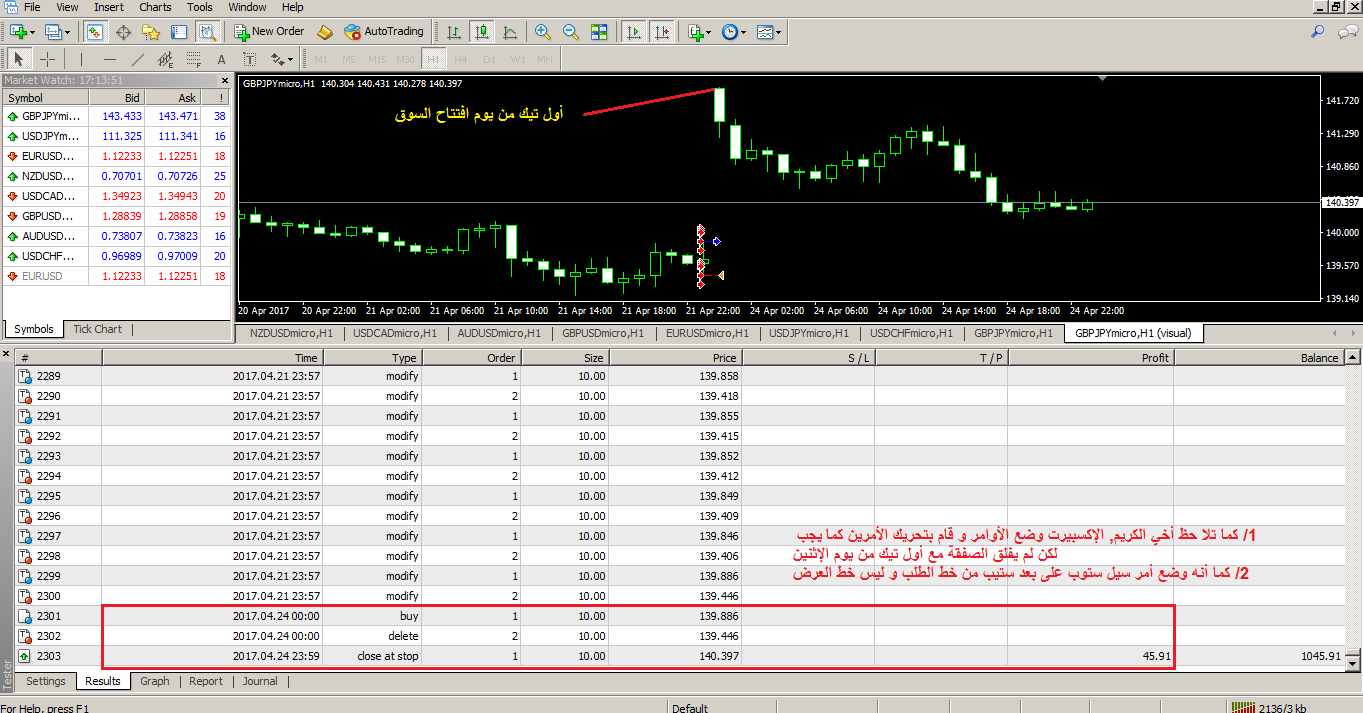
Task: Click the Bid column header in Market Watch
Action: pos(117,98)
